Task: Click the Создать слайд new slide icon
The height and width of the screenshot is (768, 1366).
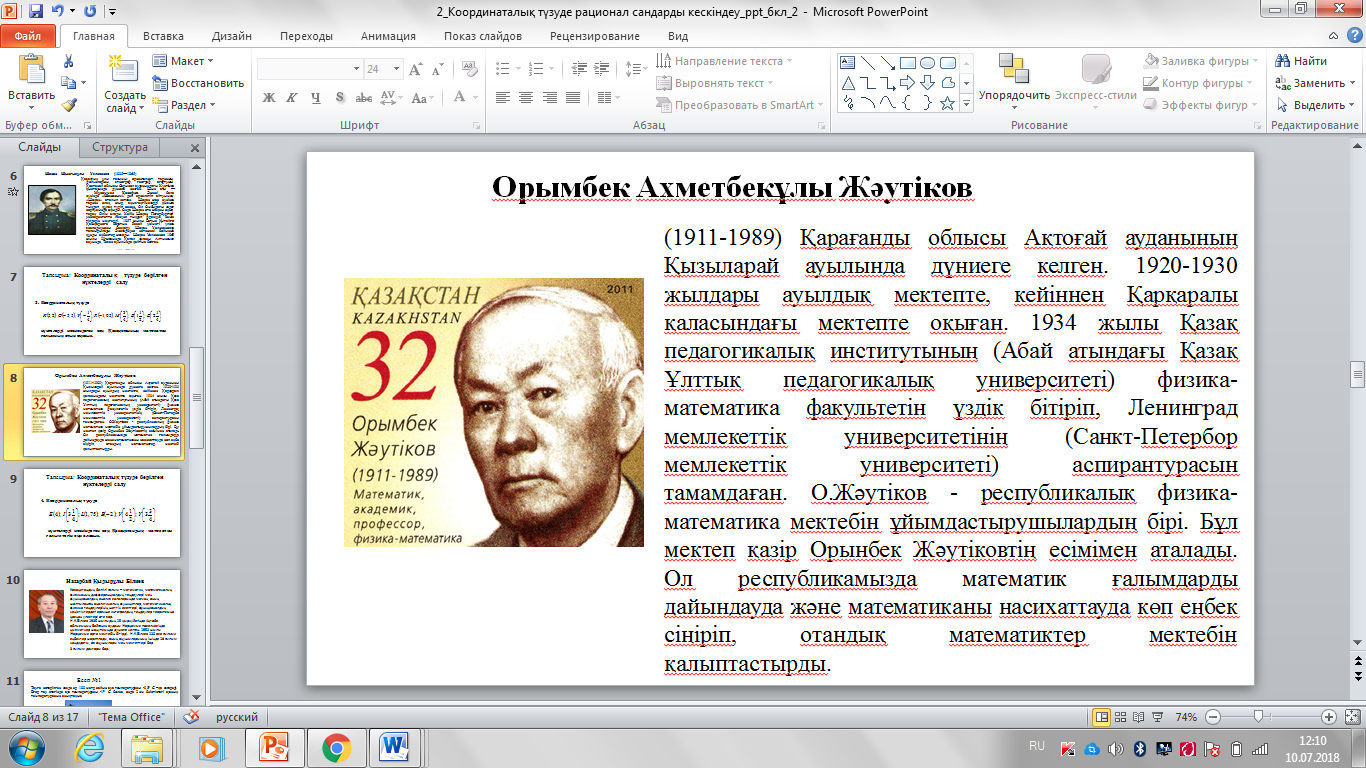Action: 124,69
